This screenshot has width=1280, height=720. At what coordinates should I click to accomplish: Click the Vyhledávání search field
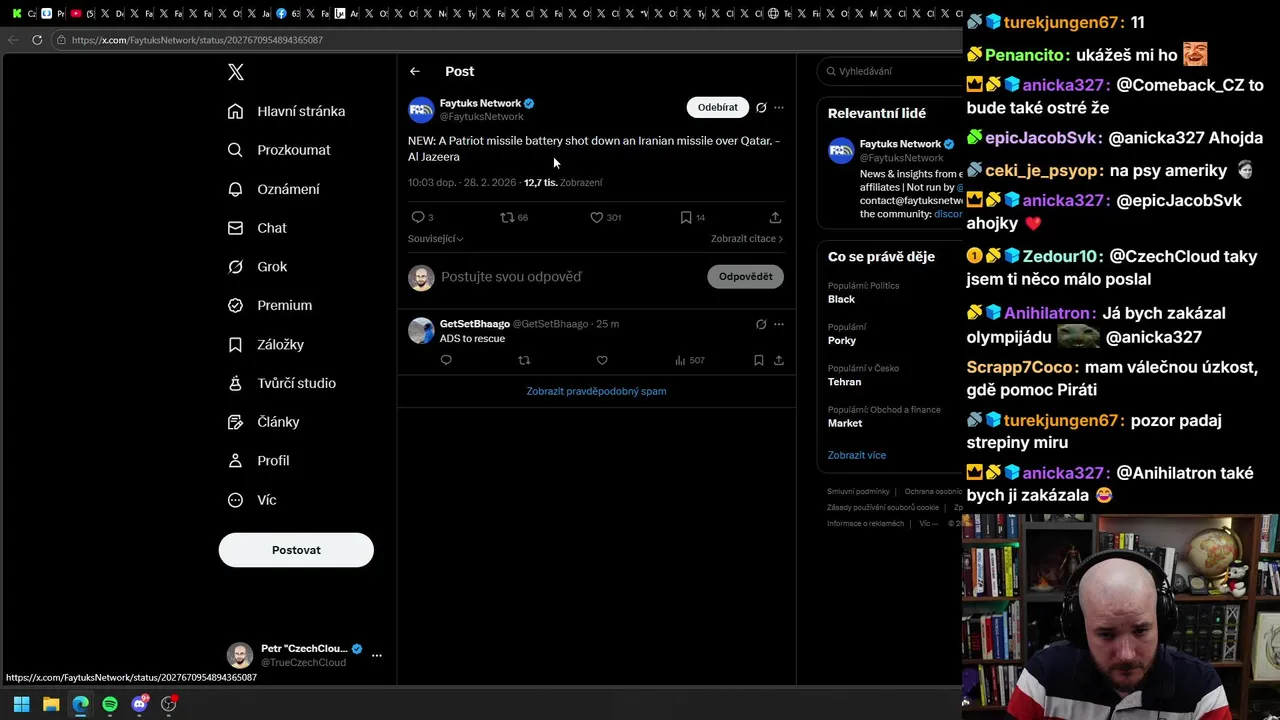click(890, 71)
